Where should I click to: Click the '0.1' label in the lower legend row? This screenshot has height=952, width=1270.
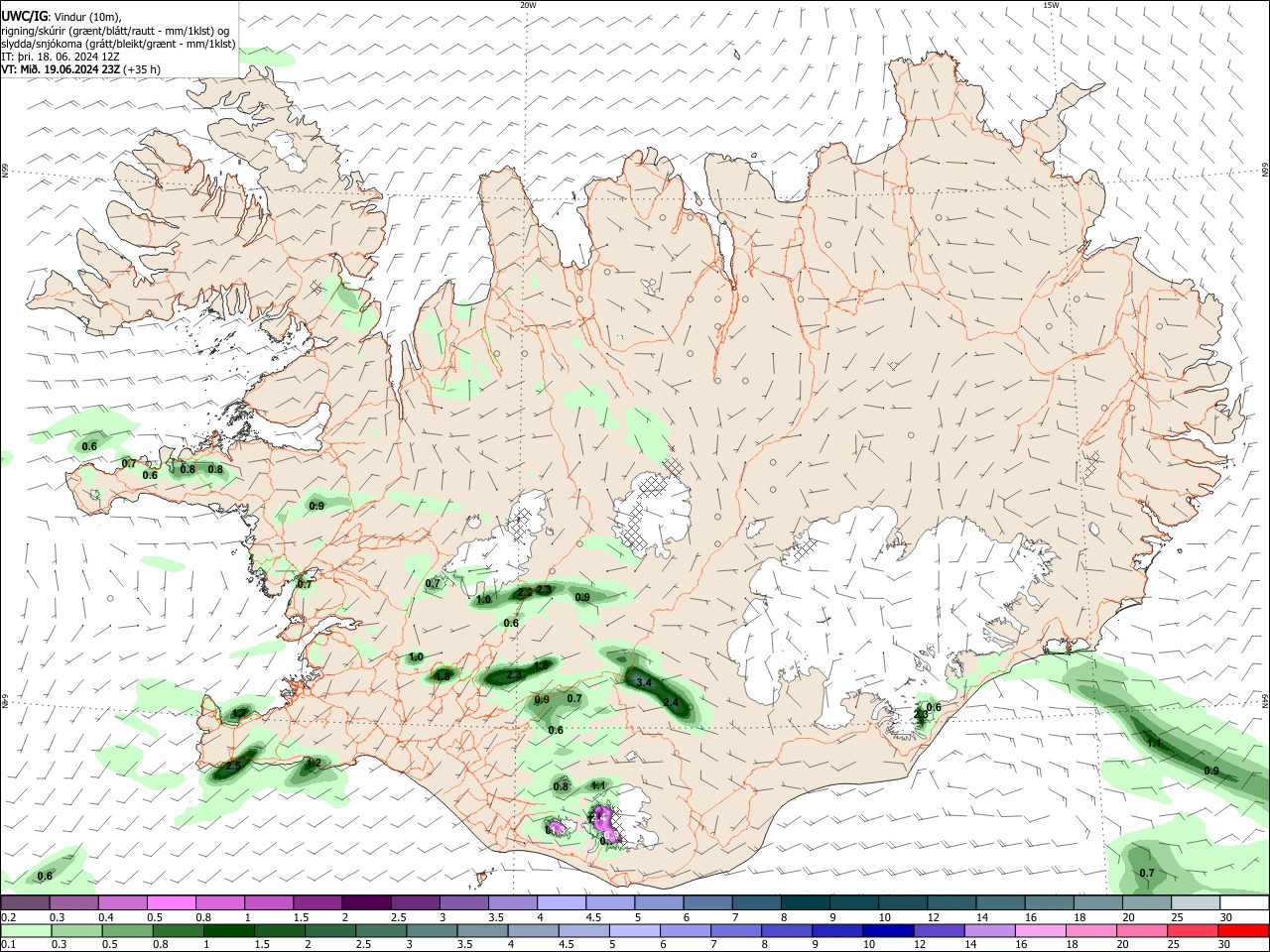pos(8,946)
